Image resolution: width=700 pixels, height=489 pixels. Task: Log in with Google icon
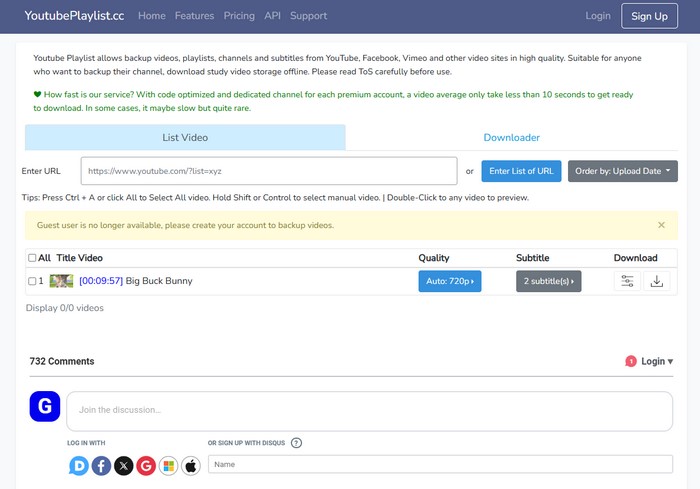[x=146, y=466]
